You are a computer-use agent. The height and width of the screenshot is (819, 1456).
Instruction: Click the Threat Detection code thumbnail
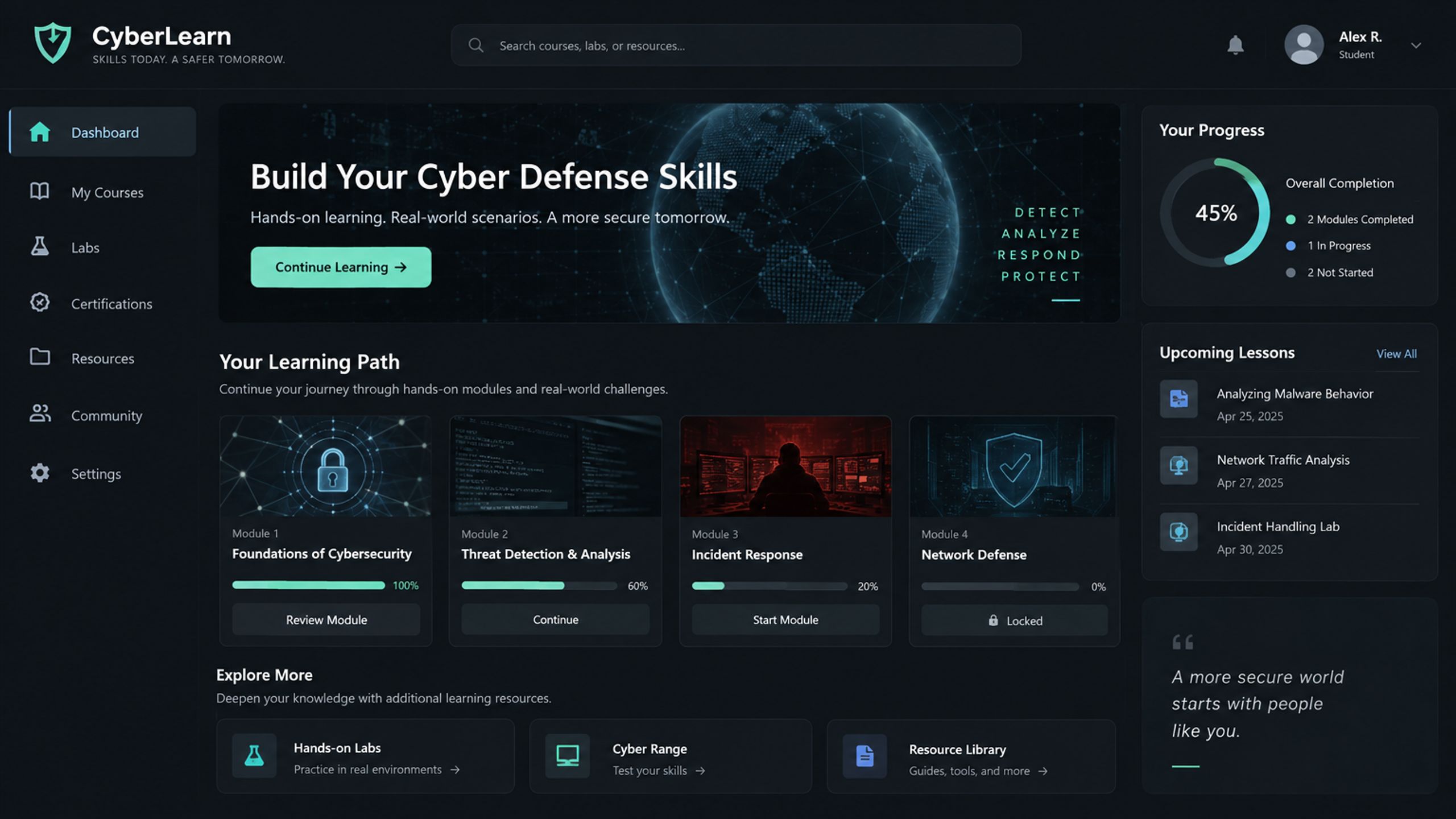click(555, 466)
